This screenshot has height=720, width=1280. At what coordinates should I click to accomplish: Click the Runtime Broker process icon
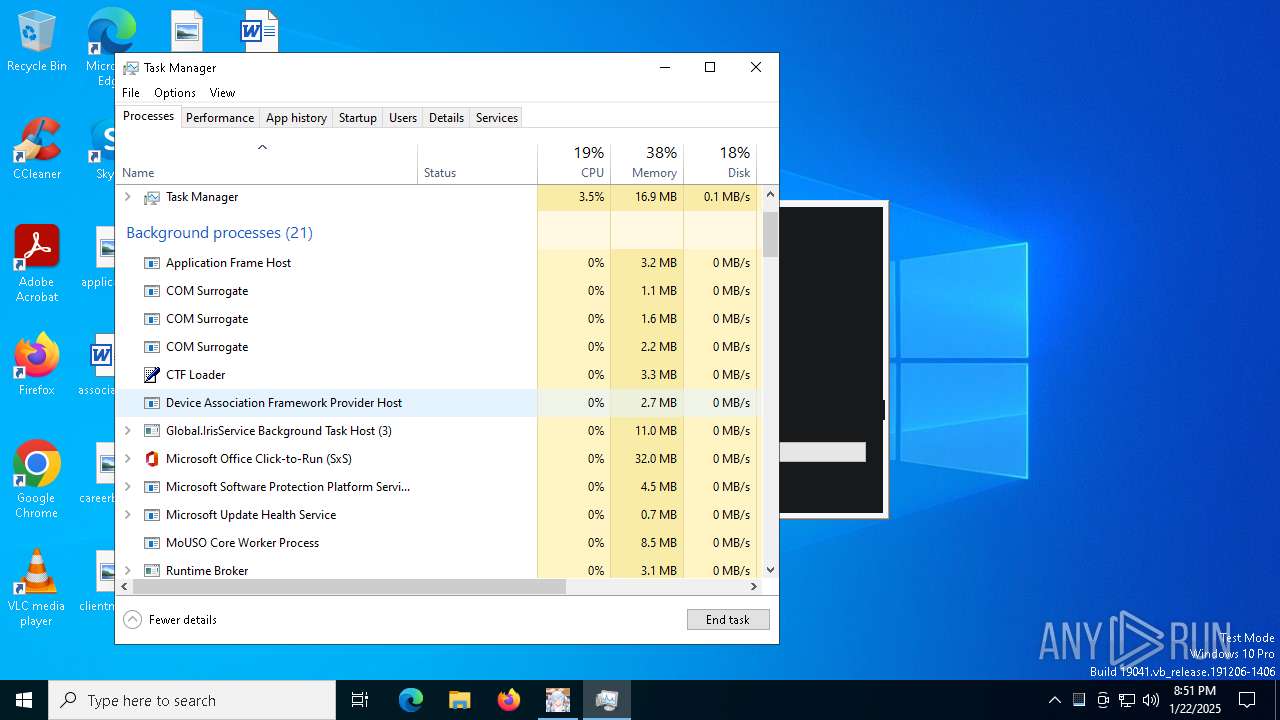tap(152, 571)
